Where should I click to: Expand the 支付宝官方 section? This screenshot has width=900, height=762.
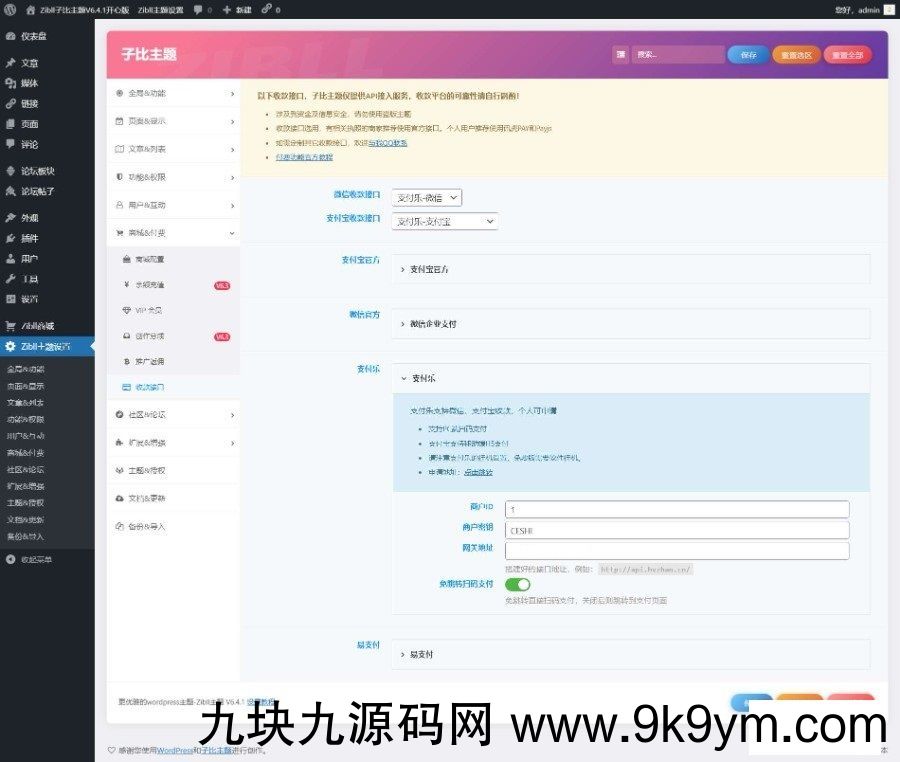coord(630,269)
